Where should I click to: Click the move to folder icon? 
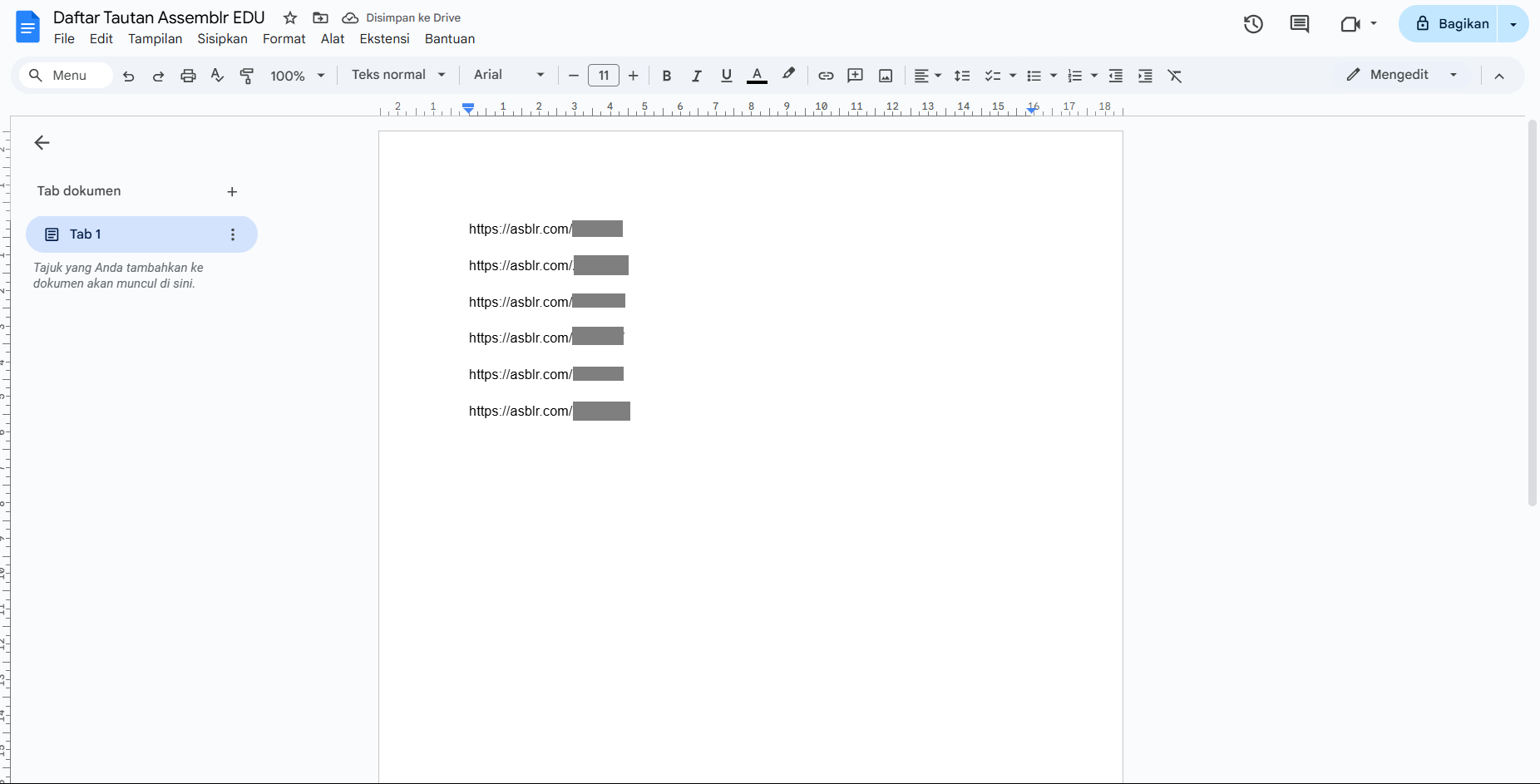click(320, 17)
